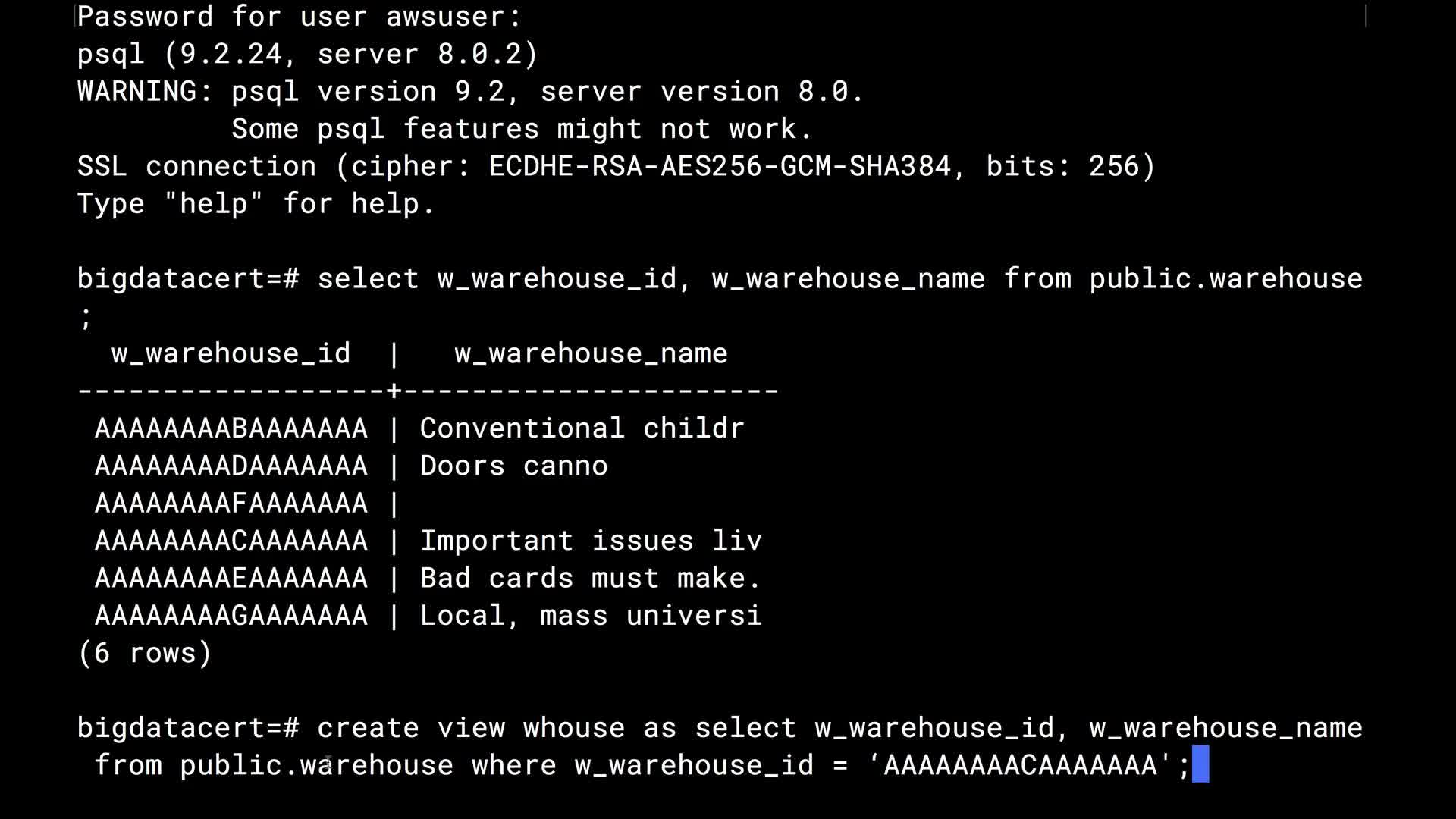Screen dimensions: 1456x819
Task: Select the AAAAAAAADAAAAAAA warehouse ID row
Action: (x=231, y=466)
